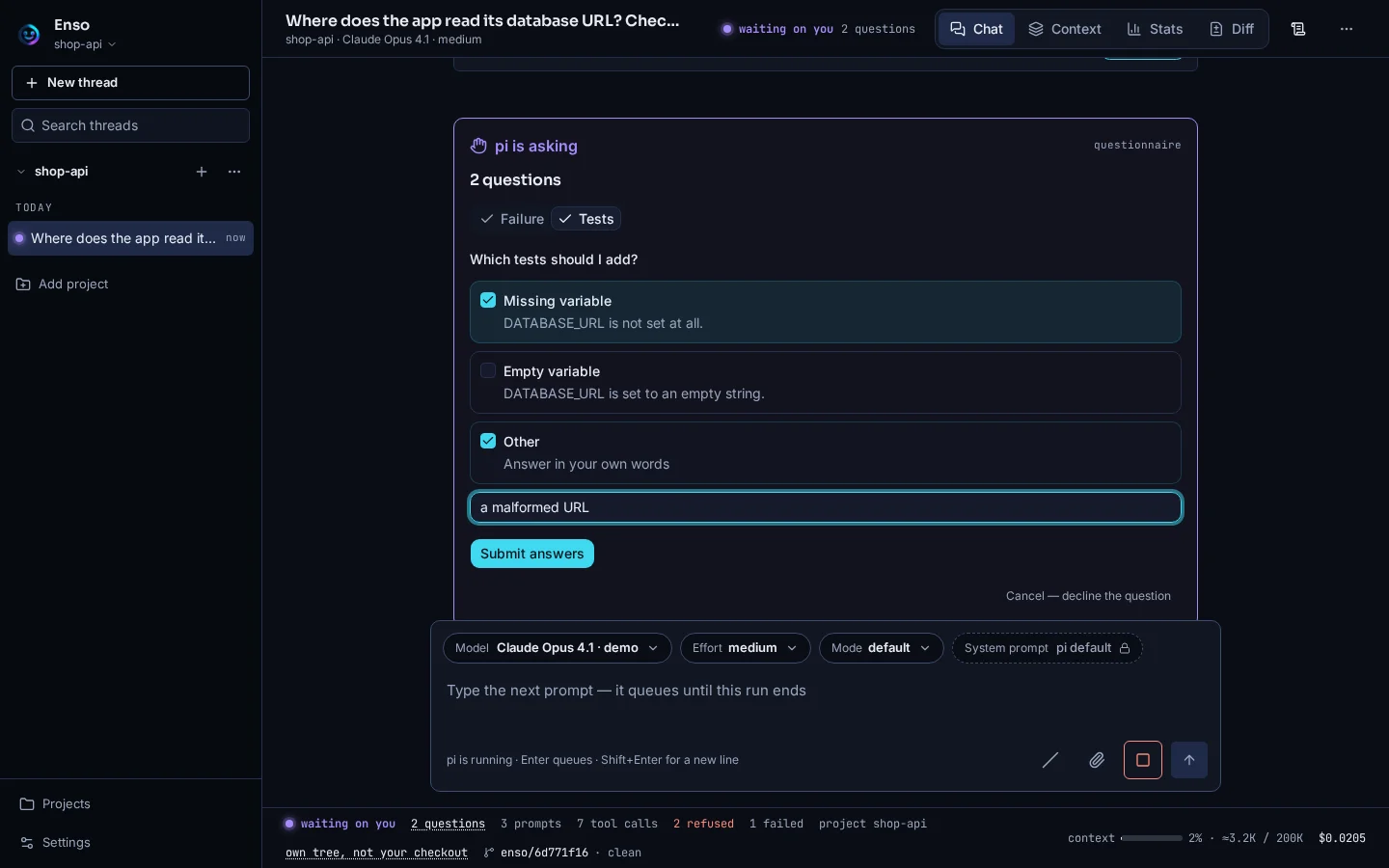Click the raised hand pi is asking icon

[478, 146]
